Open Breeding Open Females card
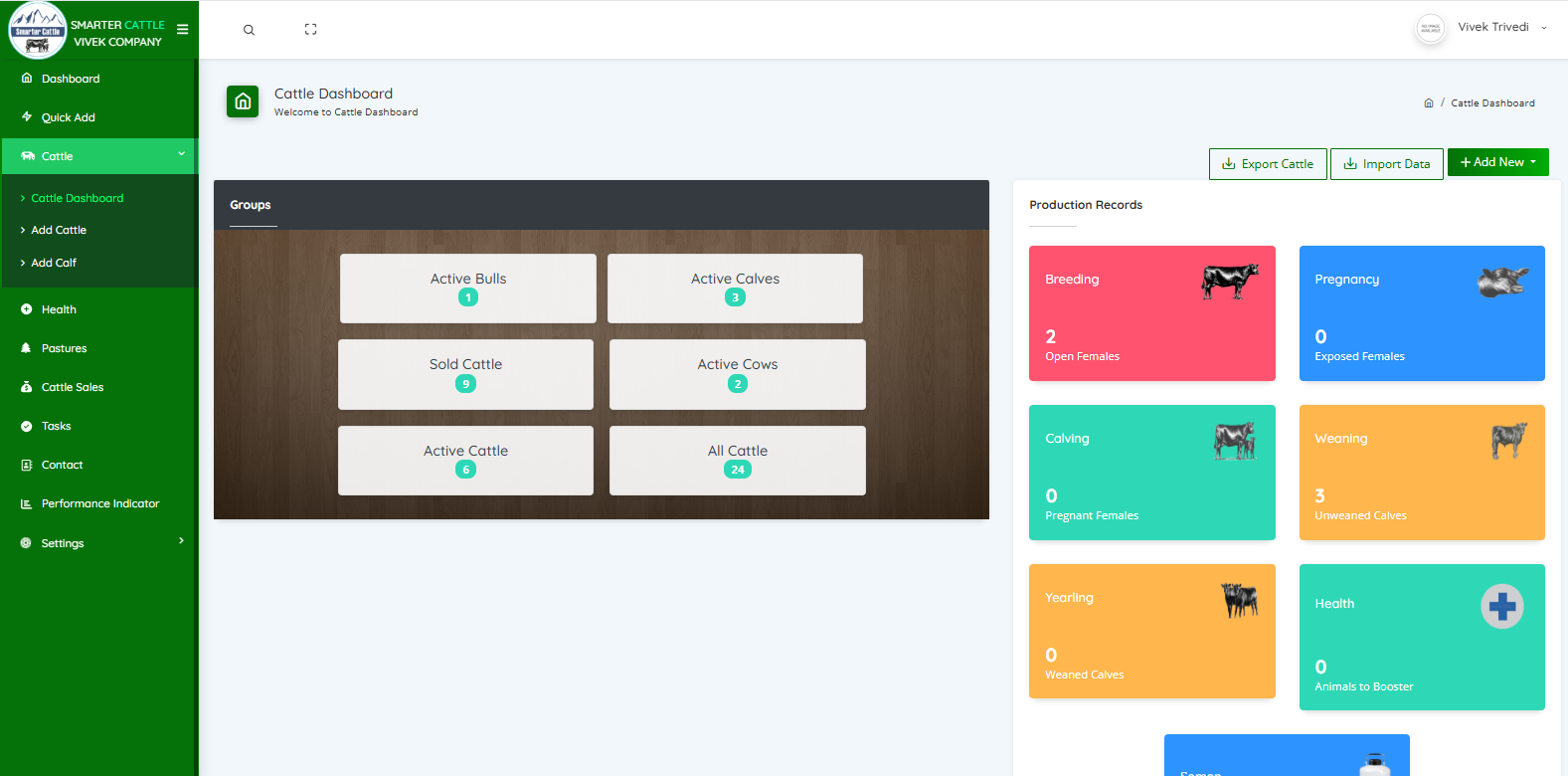The width and height of the screenshot is (1568, 776). [x=1152, y=313]
